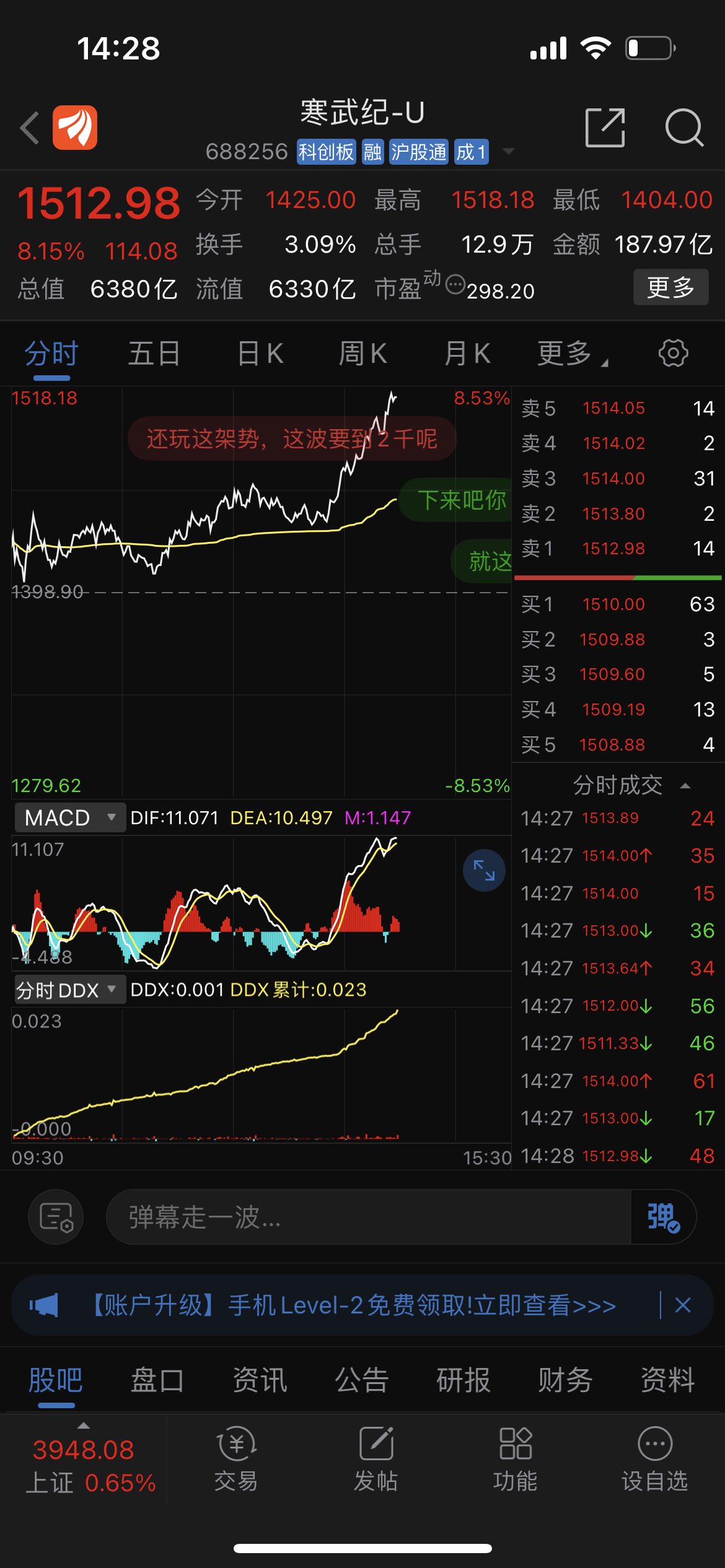Select 卖2 ask row 1513.80
The image size is (725, 1568).
pyautogui.click(x=618, y=513)
